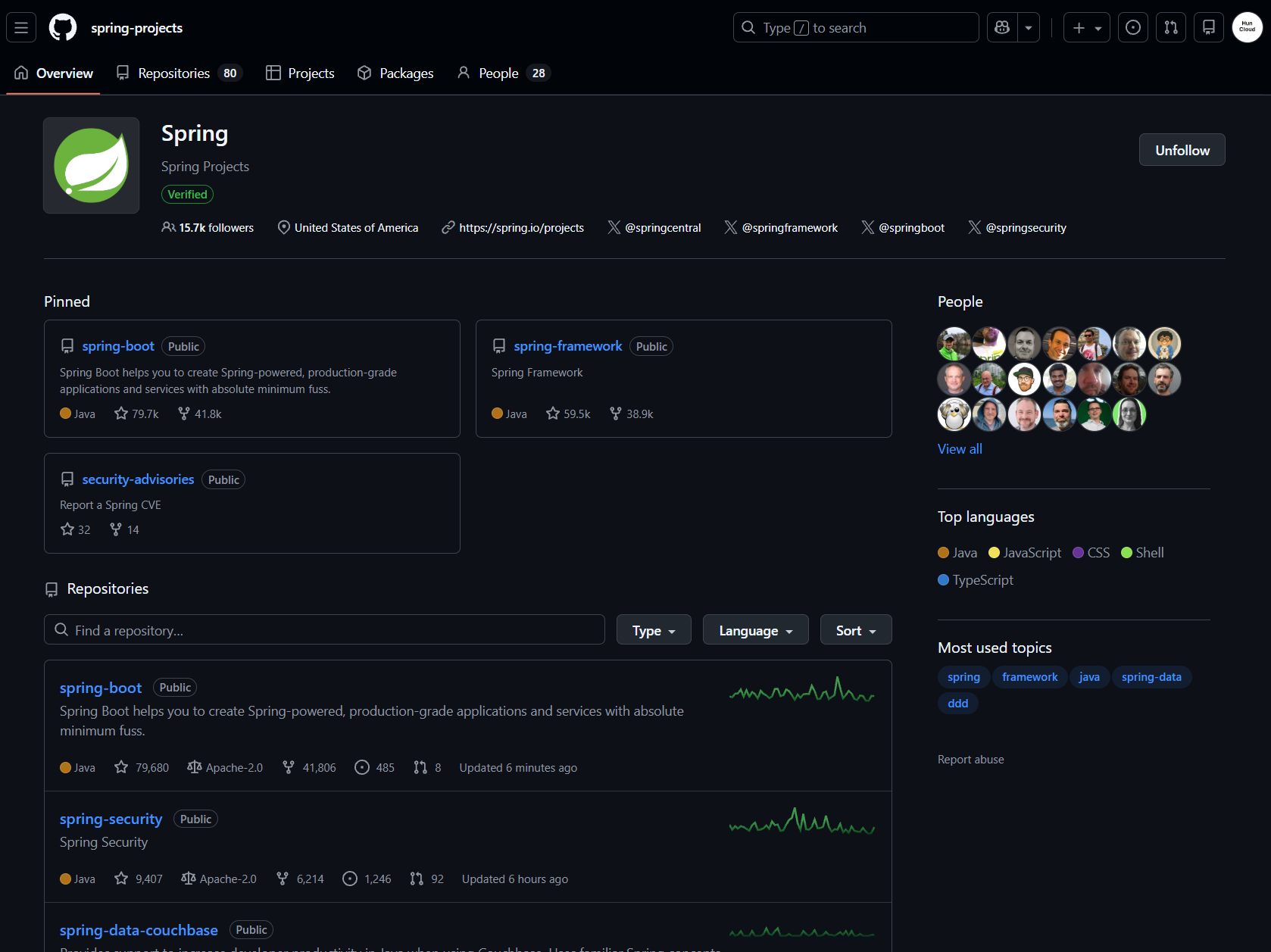Screen dimensions: 1271x952
Task: Open the https://spring.io/projects link
Action: point(521,227)
